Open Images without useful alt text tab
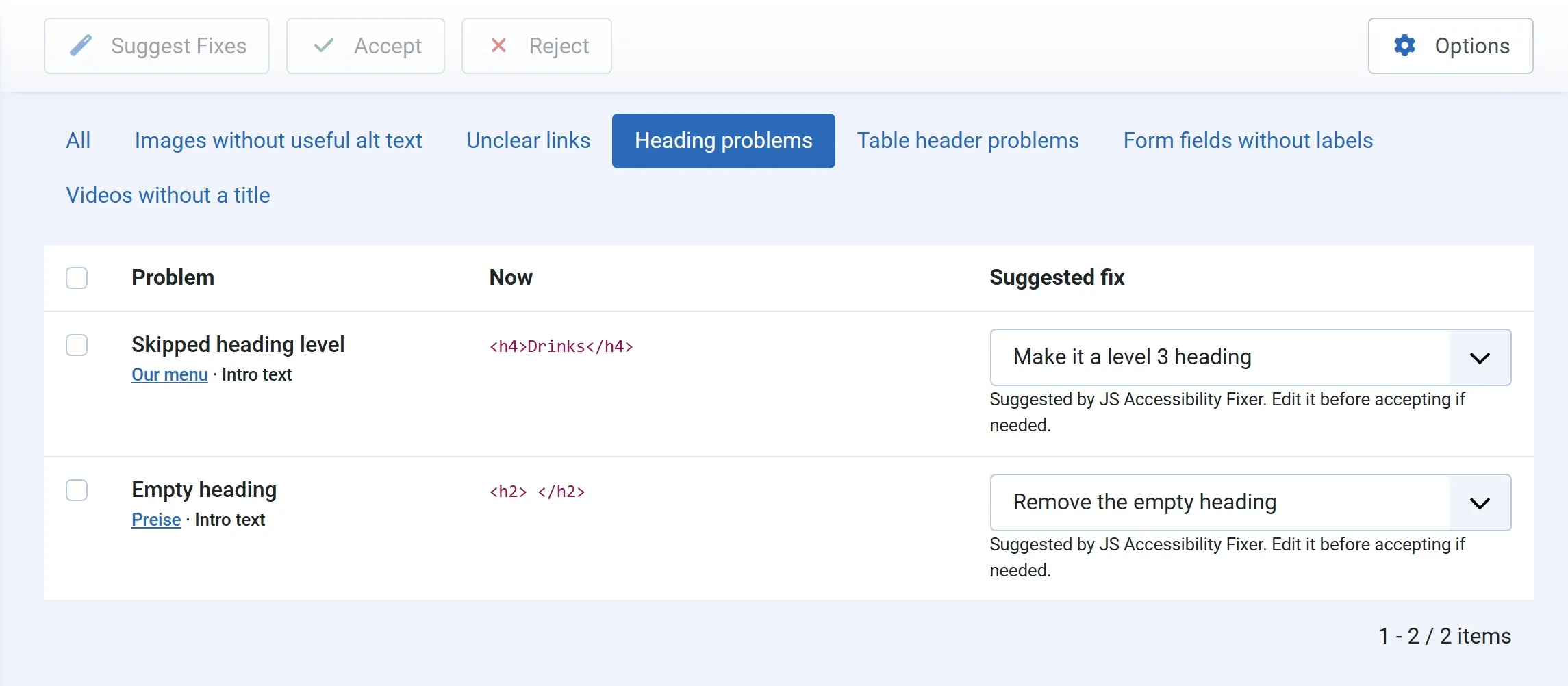Image resolution: width=1568 pixels, height=686 pixels. click(x=278, y=140)
